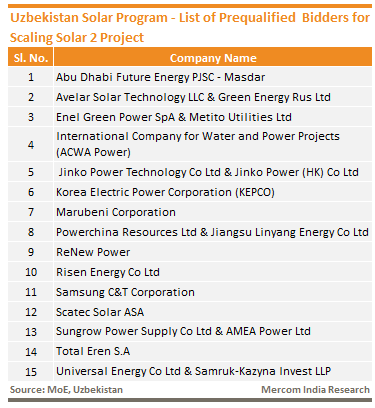Select Avelar Solar Technology LLC row
375x408 pixels.
click(x=190, y=97)
